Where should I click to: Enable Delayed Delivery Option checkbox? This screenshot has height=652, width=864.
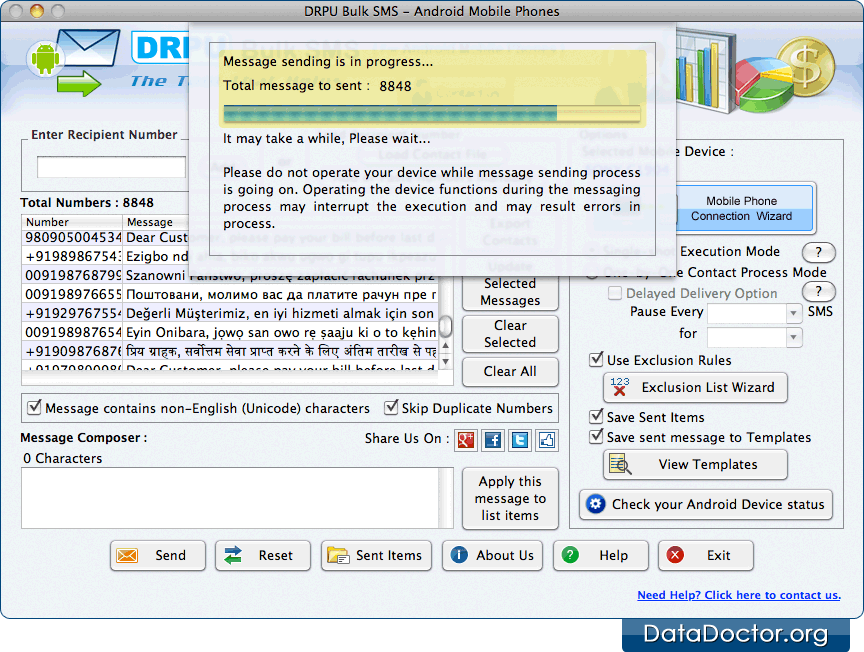tap(615, 293)
